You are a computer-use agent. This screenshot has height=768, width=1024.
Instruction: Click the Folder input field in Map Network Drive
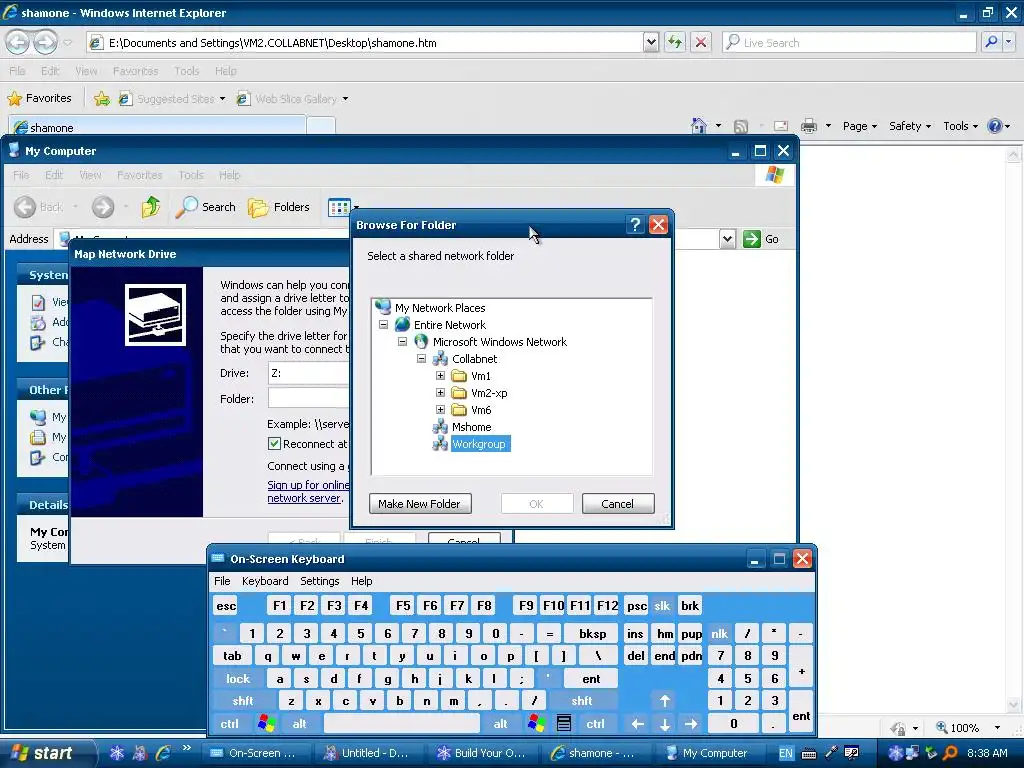[x=308, y=398]
